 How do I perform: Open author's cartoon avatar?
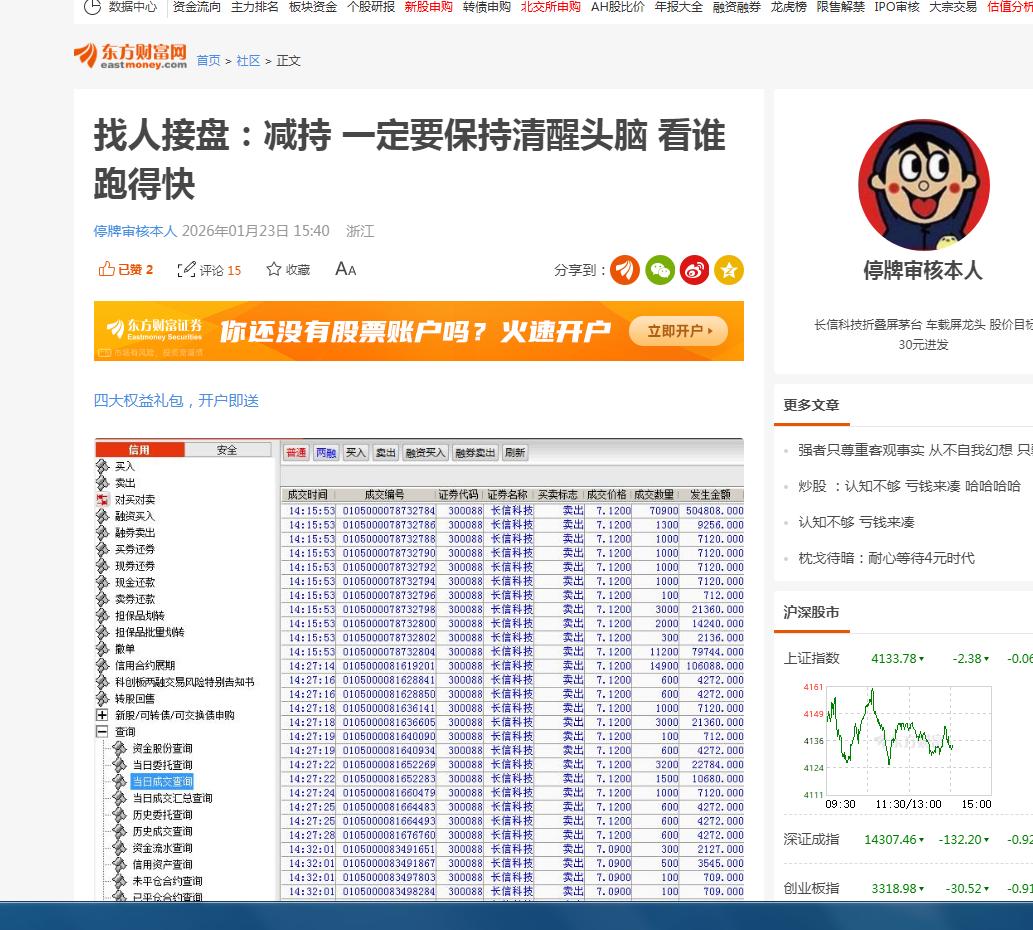coord(924,185)
